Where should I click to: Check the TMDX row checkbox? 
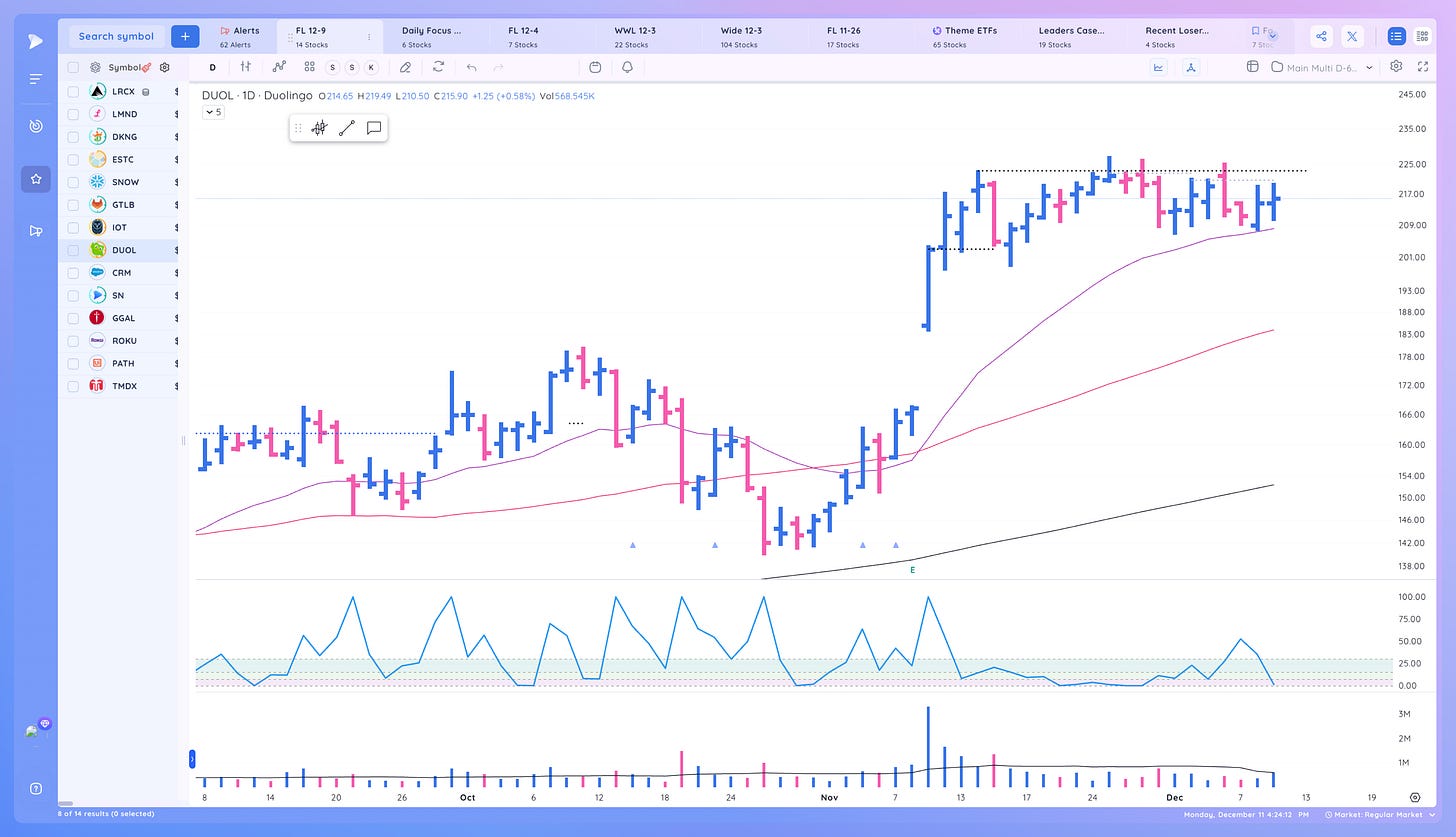click(x=73, y=386)
